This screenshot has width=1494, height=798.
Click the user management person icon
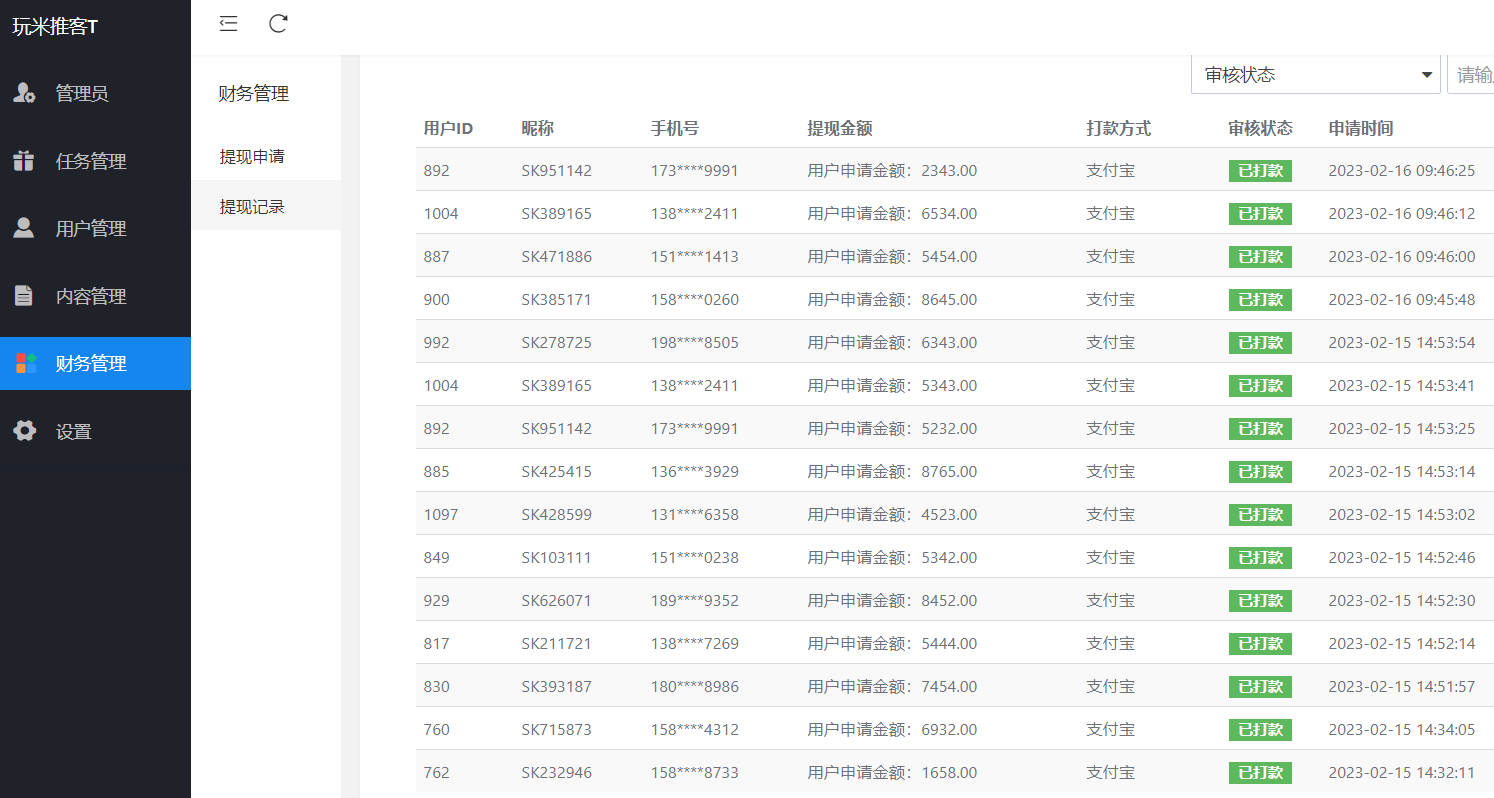click(24, 228)
